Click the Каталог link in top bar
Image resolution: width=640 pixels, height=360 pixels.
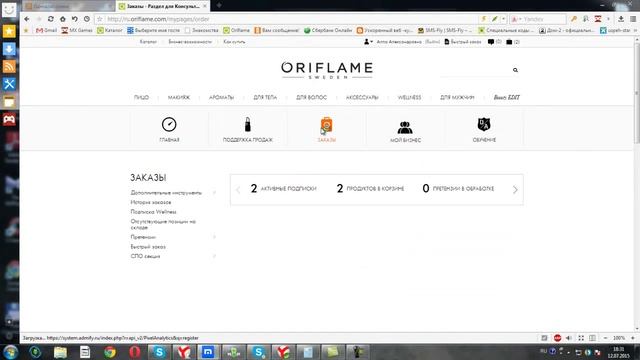[x=148, y=42]
